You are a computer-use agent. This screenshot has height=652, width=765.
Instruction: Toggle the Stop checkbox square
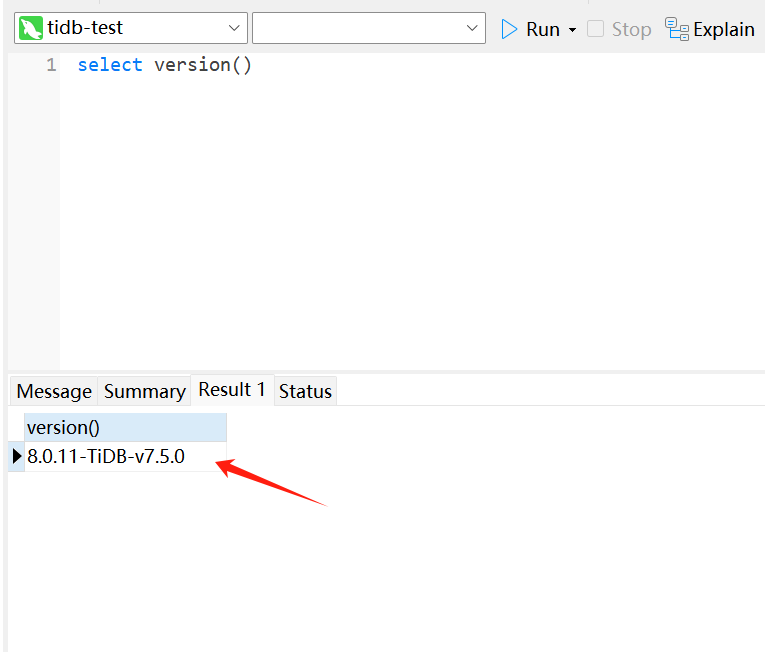(x=595, y=29)
